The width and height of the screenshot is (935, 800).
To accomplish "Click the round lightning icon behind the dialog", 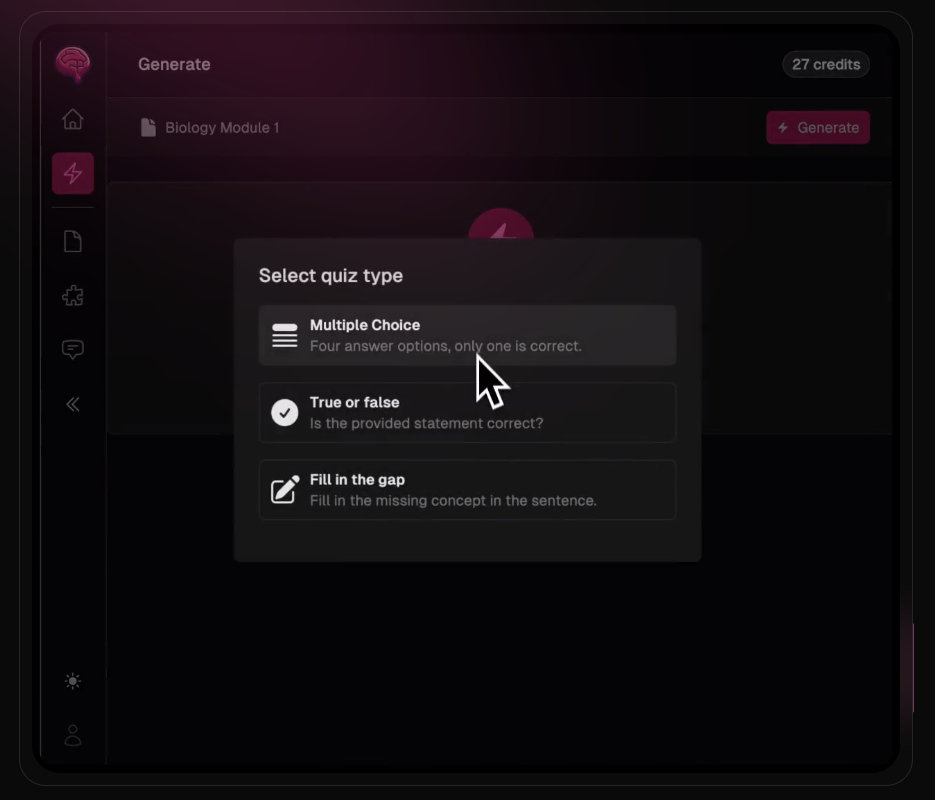I will click(500, 224).
